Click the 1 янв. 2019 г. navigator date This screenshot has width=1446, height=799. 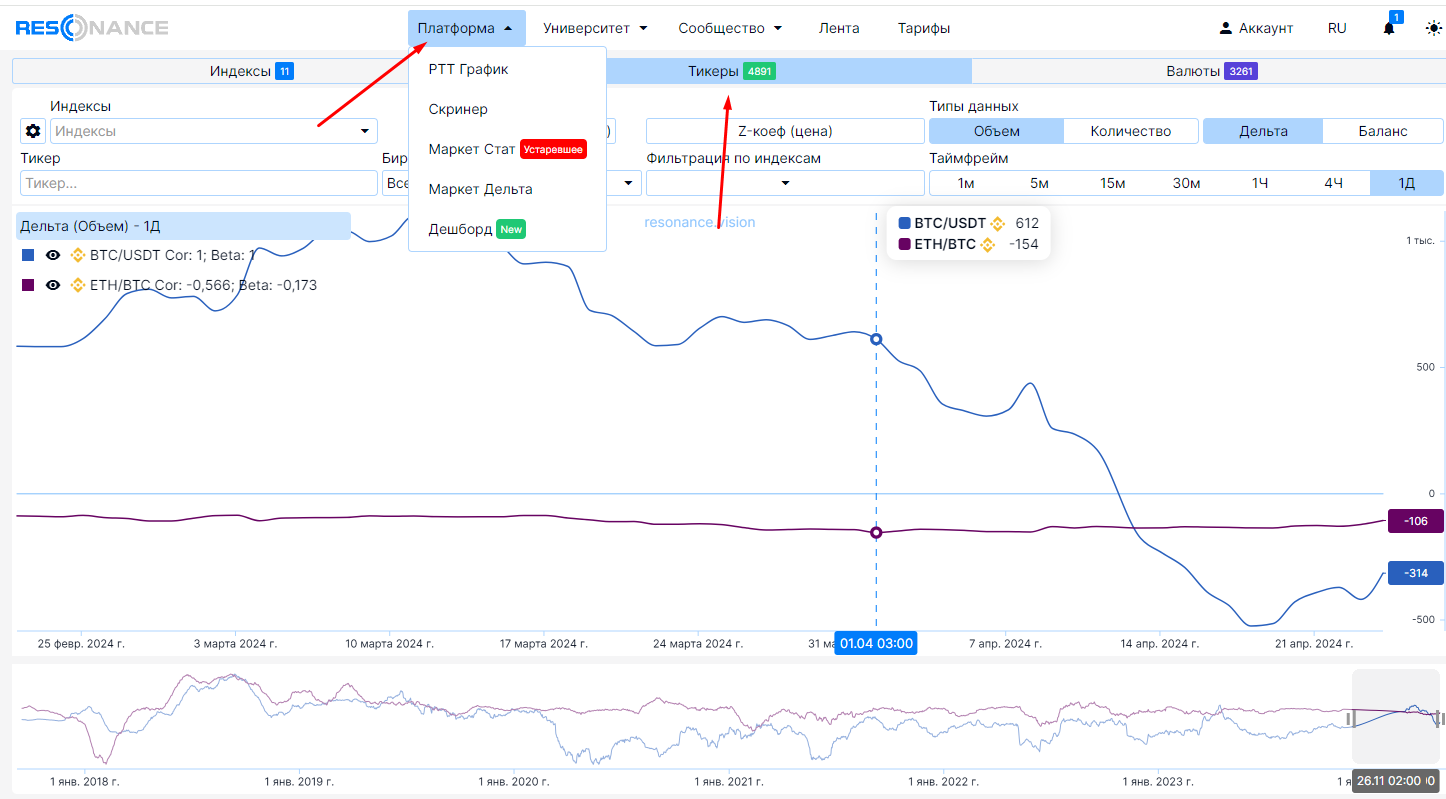point(299,781)
